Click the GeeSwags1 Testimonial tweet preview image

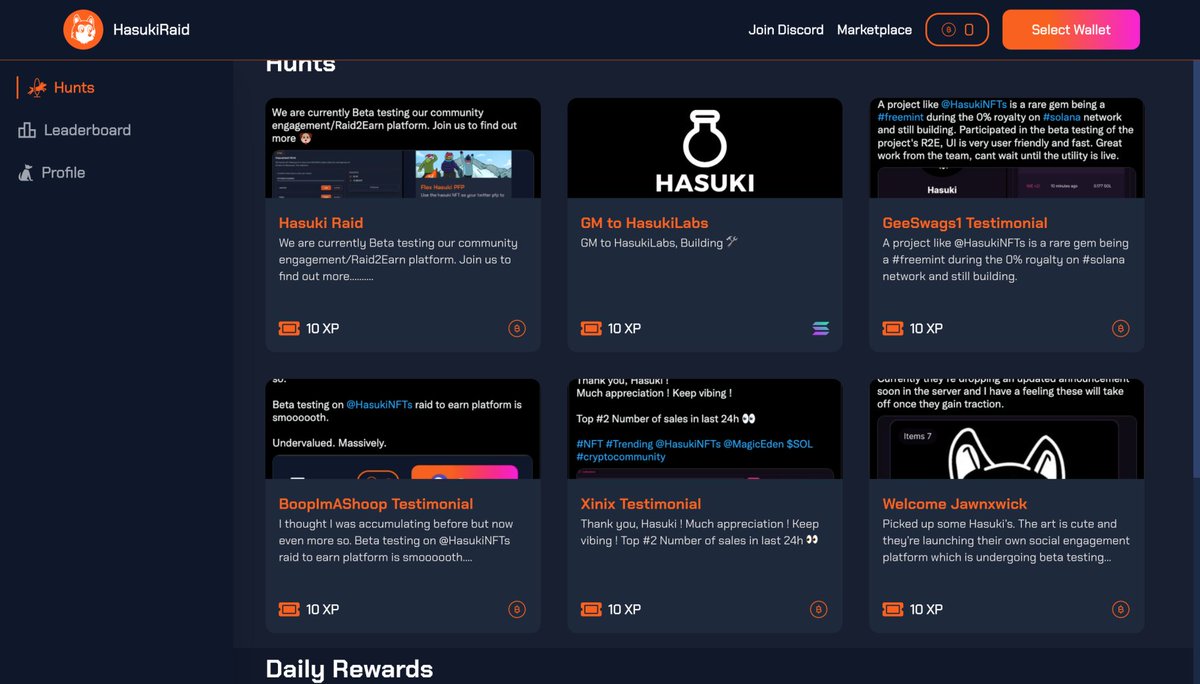pyautogui.click(x=1007, y=148)
